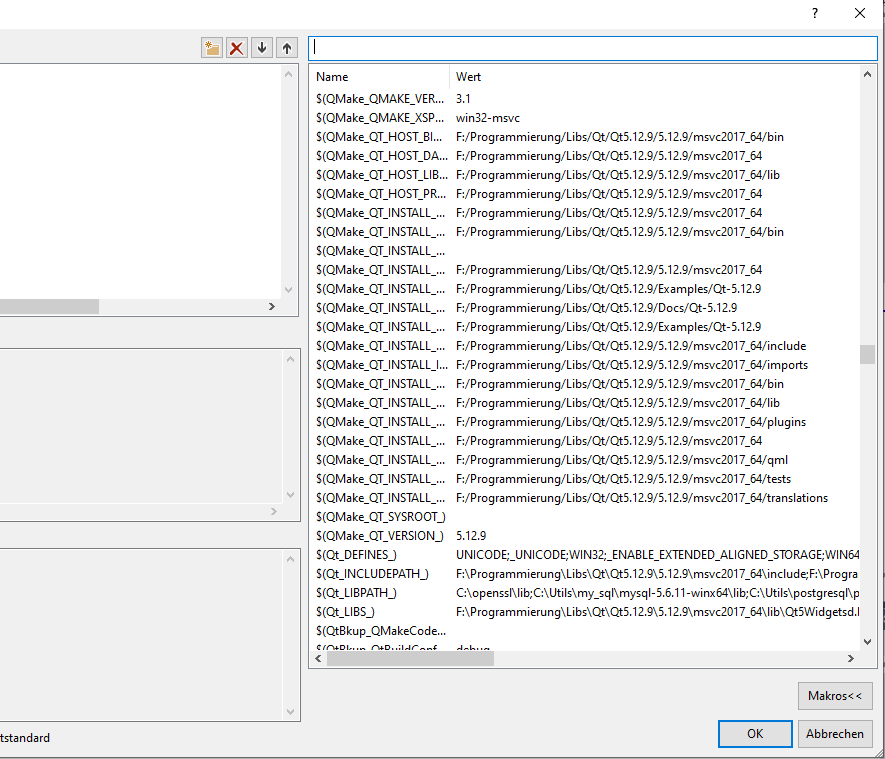Collapse macro list with Makros<< button
885x759 pixels.
tap(835, 696)
